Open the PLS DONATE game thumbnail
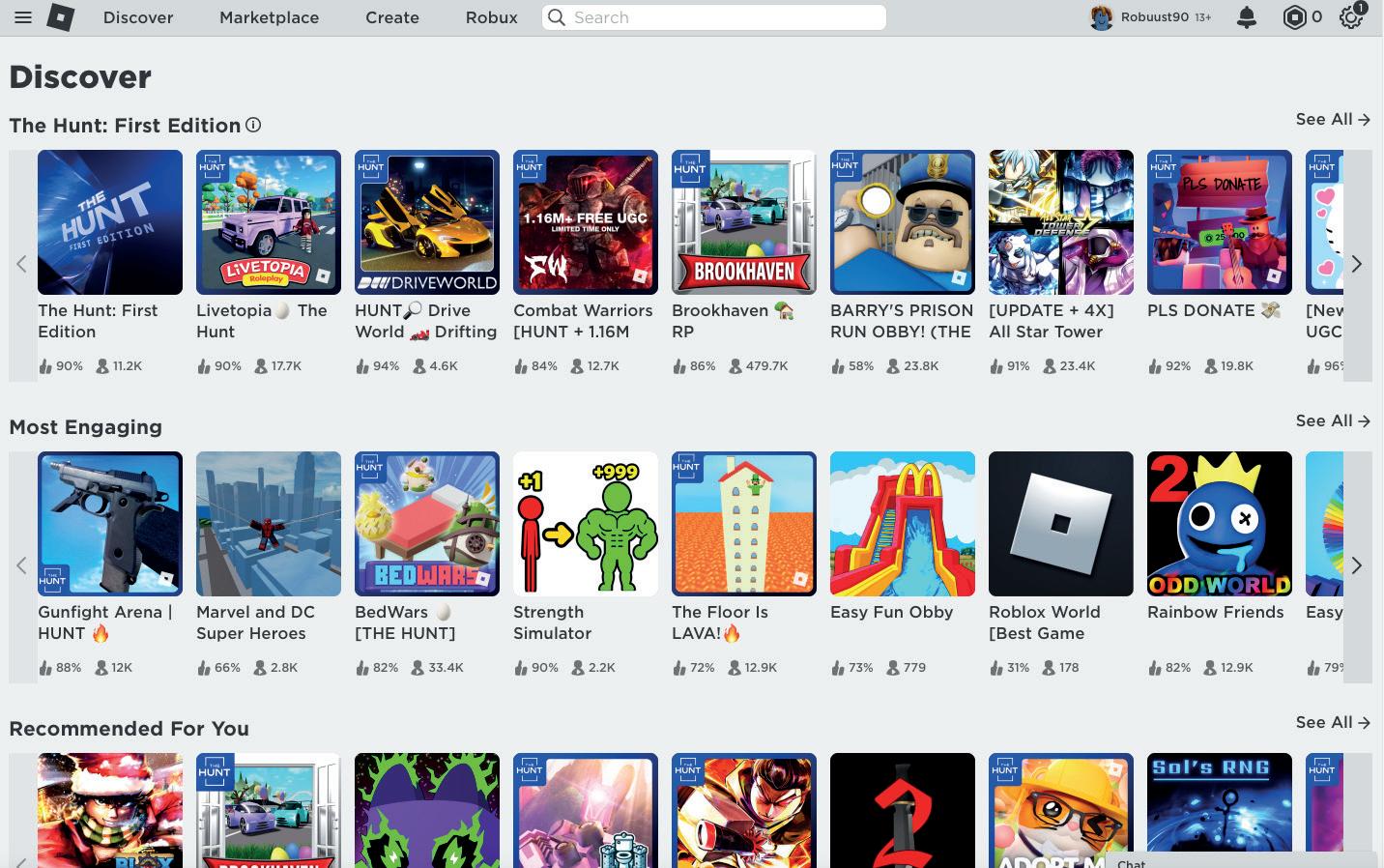Image resolution: width=1384 pixels, height=868 pixels. coord(1220,222)
